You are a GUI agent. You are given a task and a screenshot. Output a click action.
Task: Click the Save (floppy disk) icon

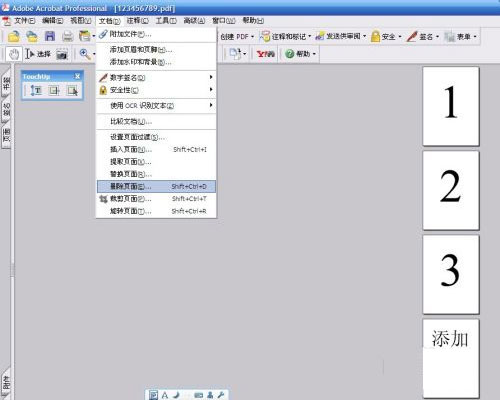tap(50, 36)
